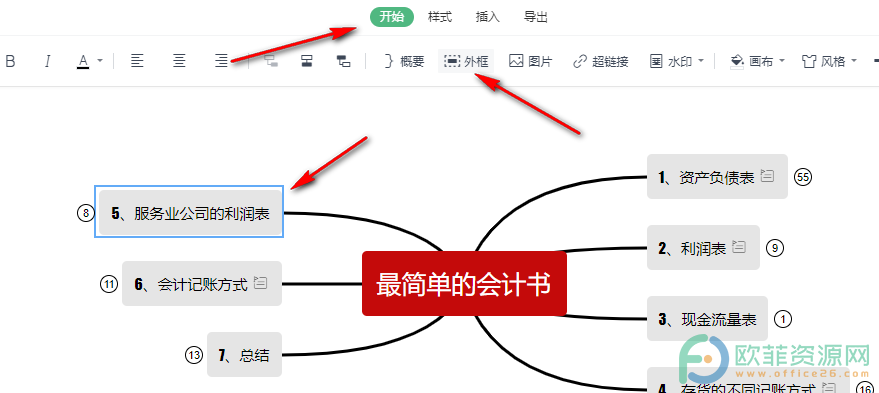
Task: Align text to the left
Action: [x=137, y=61]
